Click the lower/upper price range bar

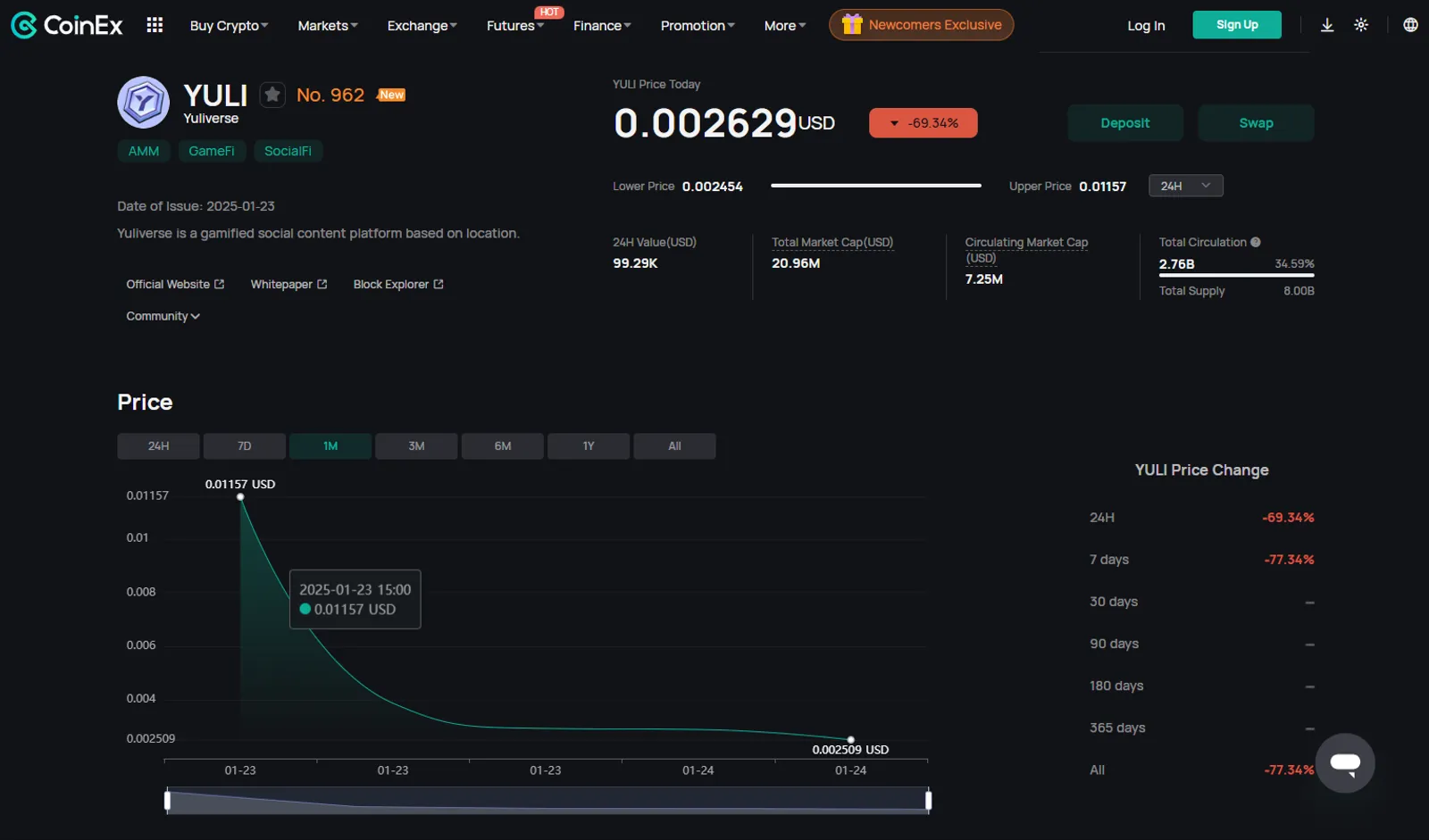[x=876, y=186]
